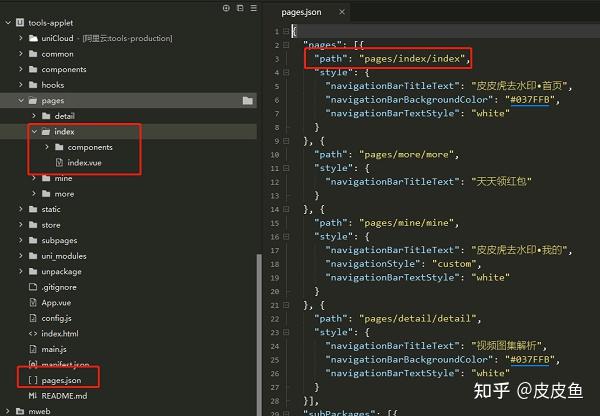The image size is (600, 416).
Task: Click the locate-current-file target icon above the project tree
Action: pos(226,8)
